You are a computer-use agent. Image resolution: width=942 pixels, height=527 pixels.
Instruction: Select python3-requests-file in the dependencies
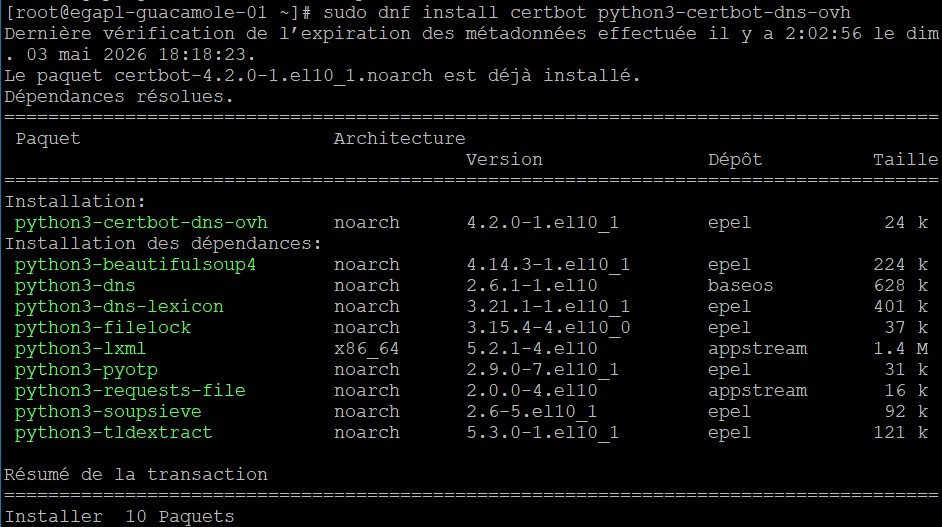click(x=130, y=391)
